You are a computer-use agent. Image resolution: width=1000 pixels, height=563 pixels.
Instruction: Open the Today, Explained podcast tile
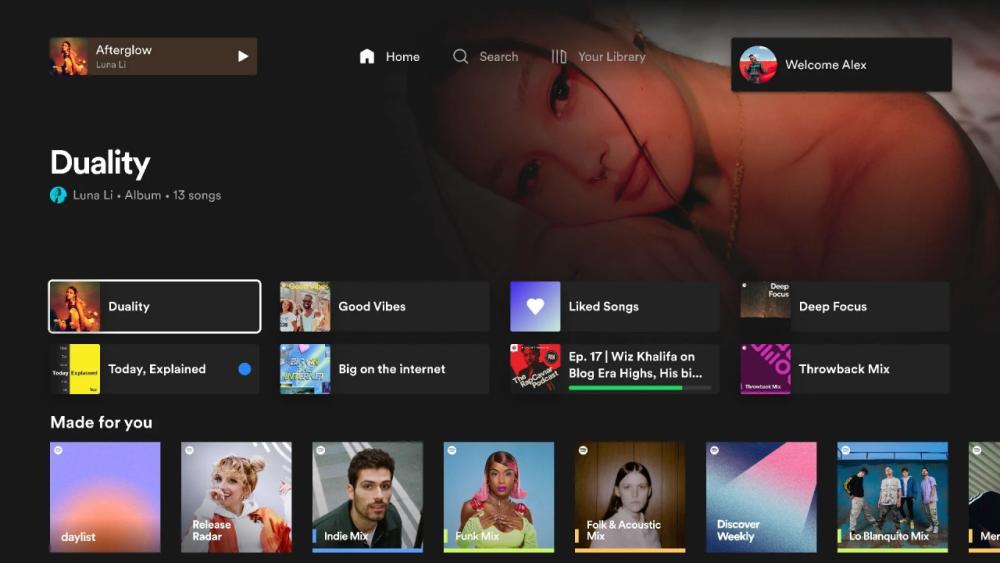pyautogui.click(x=154, y=369)
